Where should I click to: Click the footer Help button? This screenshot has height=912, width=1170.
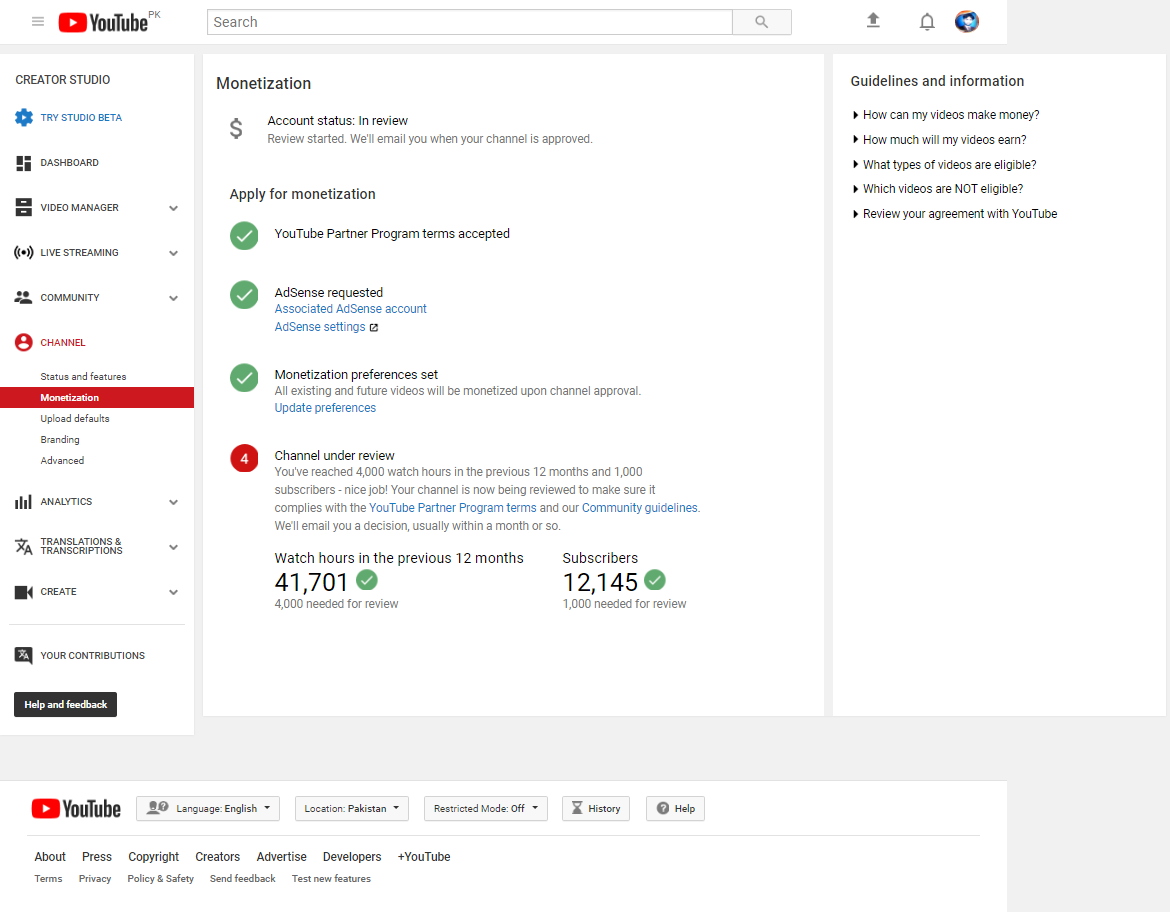pyautogui.click(x=675, y=808)
